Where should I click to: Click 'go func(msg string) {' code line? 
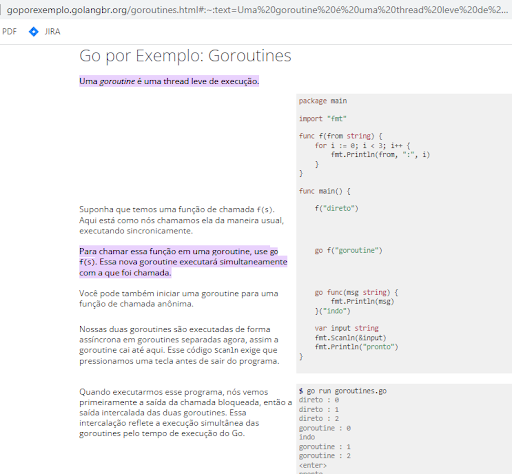coord(356,292)
